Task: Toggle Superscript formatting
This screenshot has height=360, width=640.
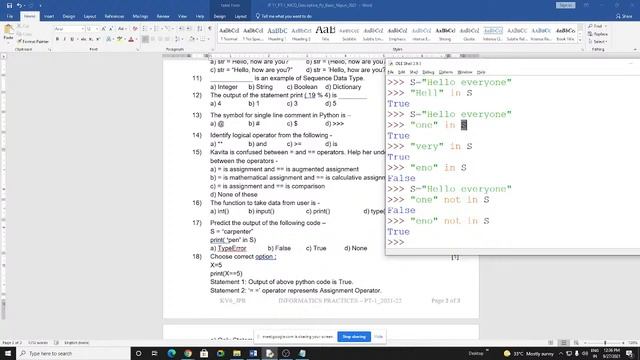Action: [98, 39]
